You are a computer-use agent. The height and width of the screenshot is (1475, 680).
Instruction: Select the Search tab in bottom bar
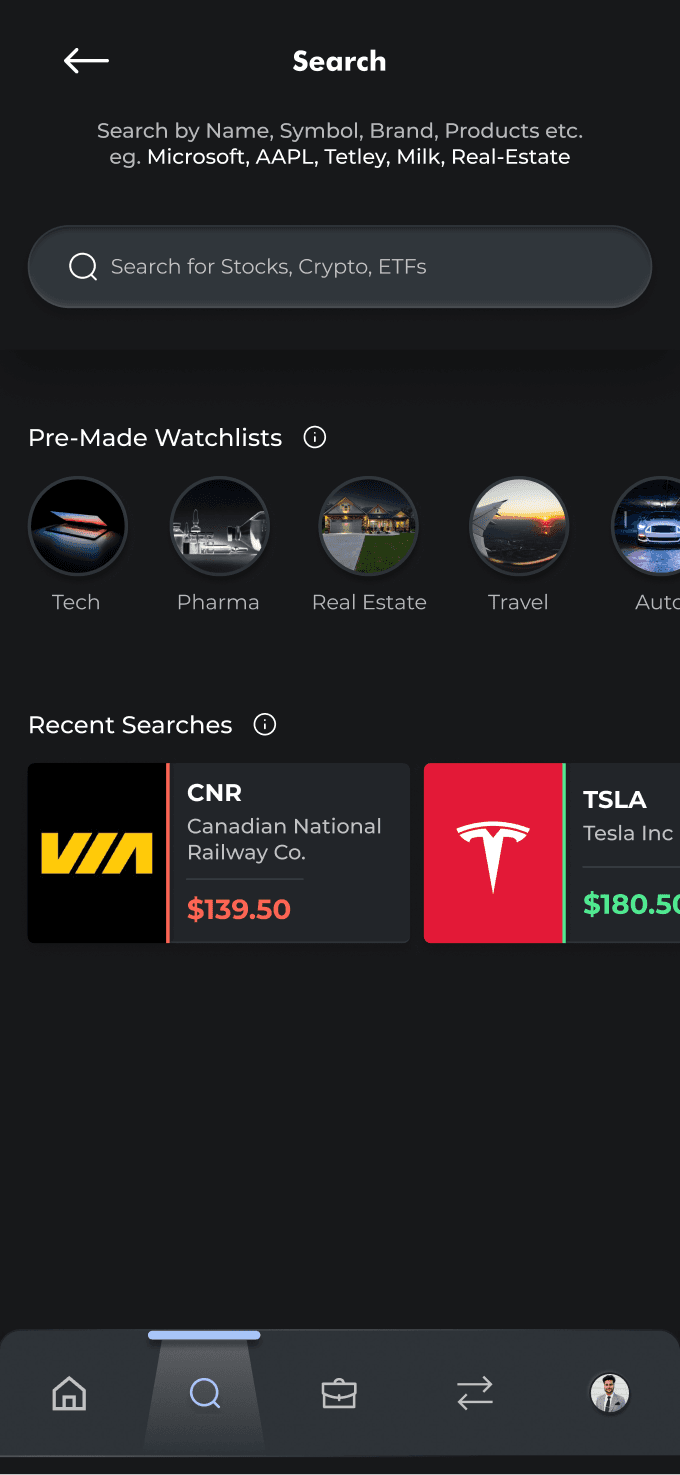click(x=204, y=1393)
